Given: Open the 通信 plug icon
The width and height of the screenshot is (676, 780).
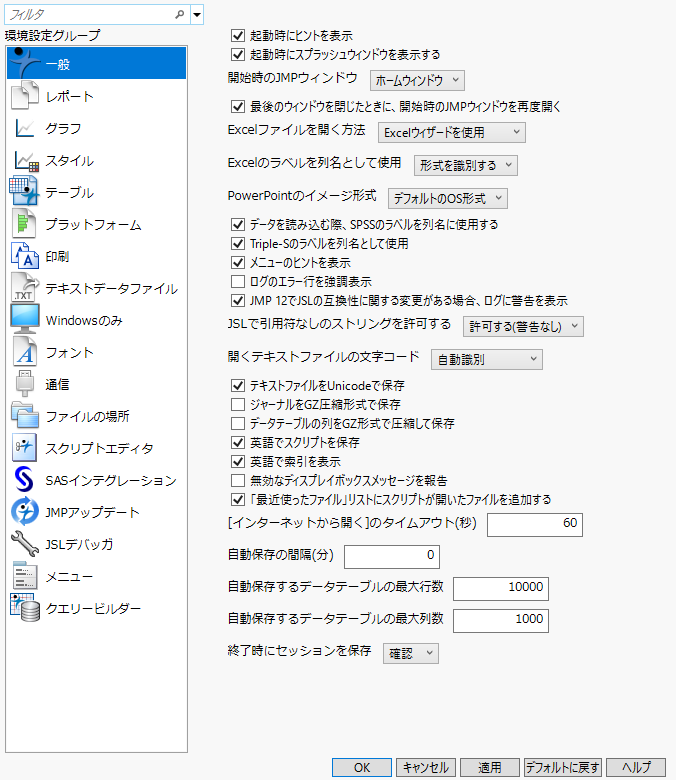Looking at the screenshot, I should (24, 383).
